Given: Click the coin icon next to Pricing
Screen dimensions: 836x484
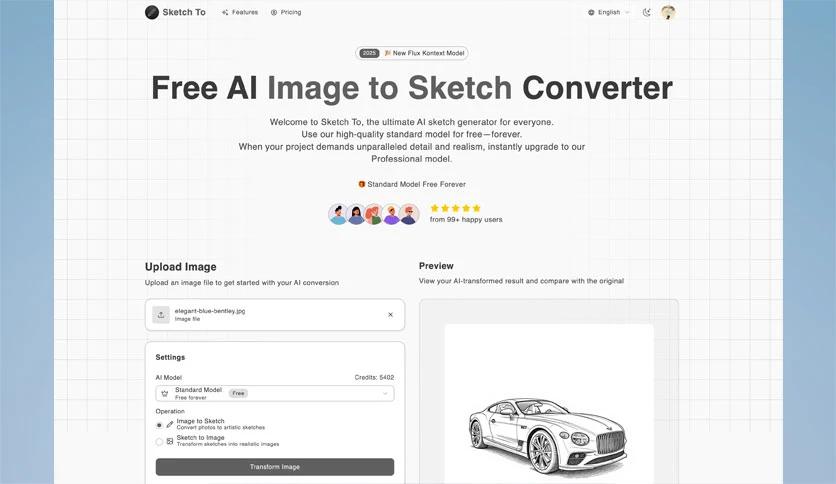Looking at the screenshot, I should click(x=274, y=12).
